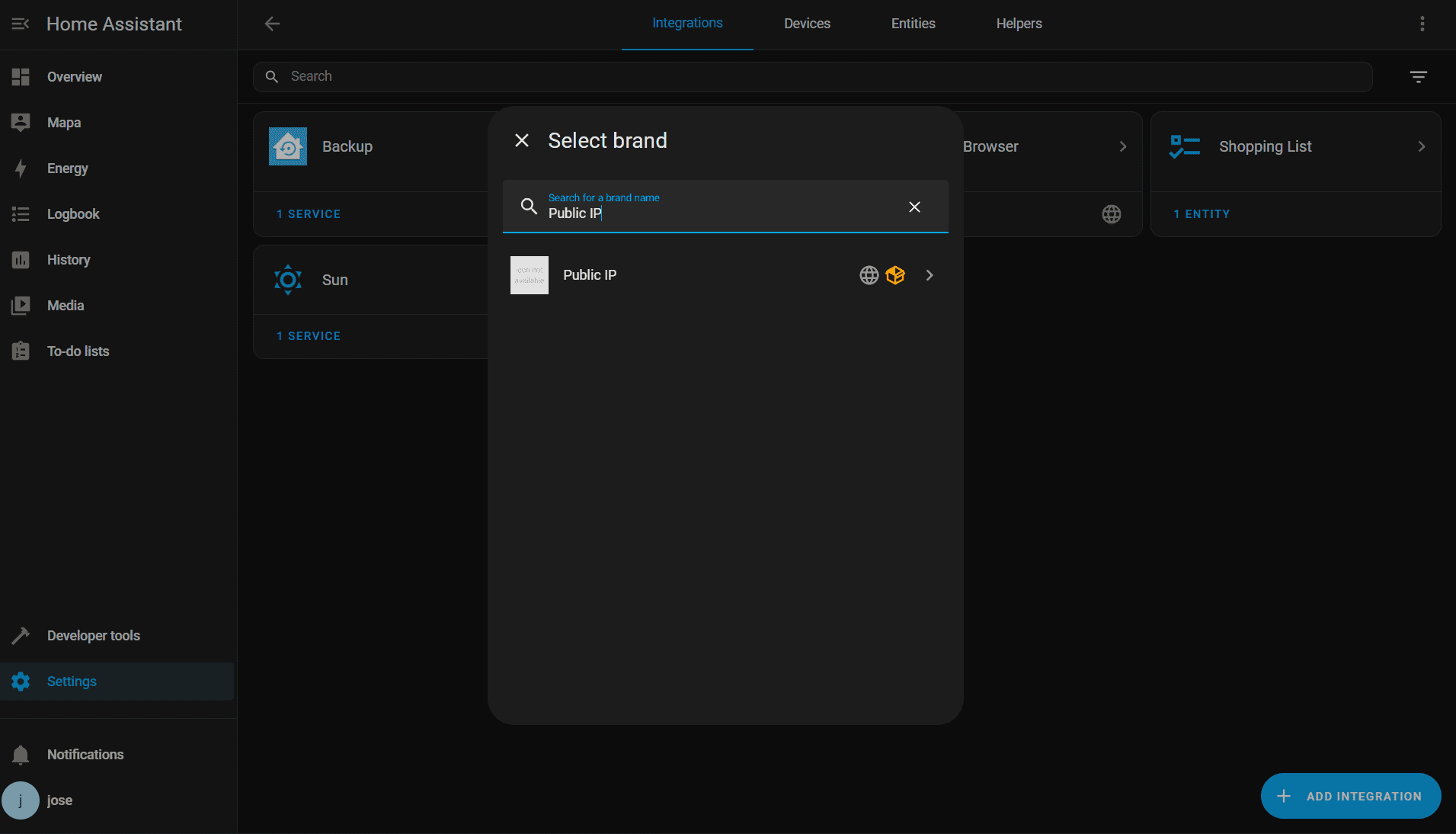Open the To-do lists clipboard icon

tap(21, 351)
